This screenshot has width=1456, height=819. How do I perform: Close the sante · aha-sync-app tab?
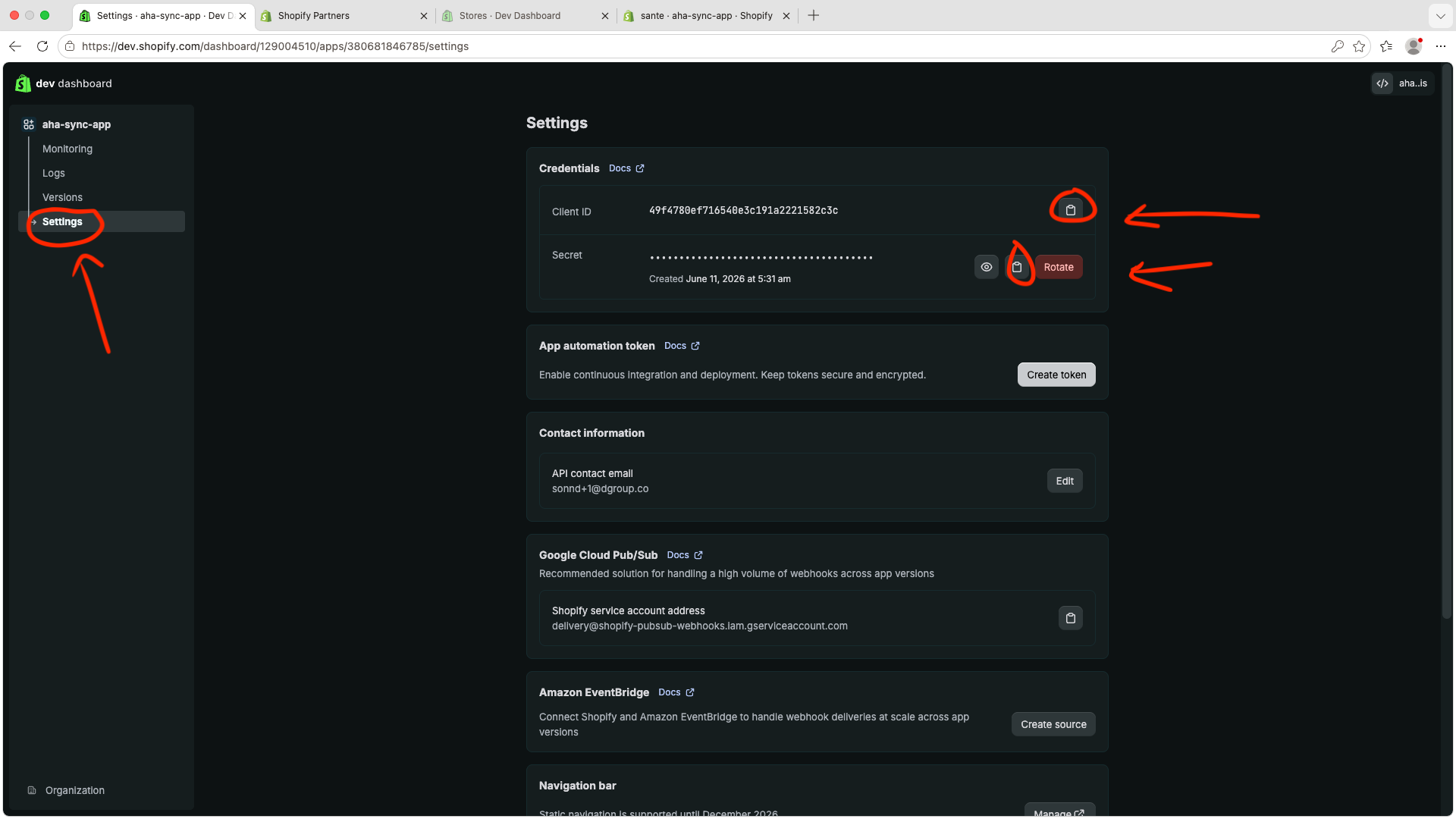tap(786, 15)
